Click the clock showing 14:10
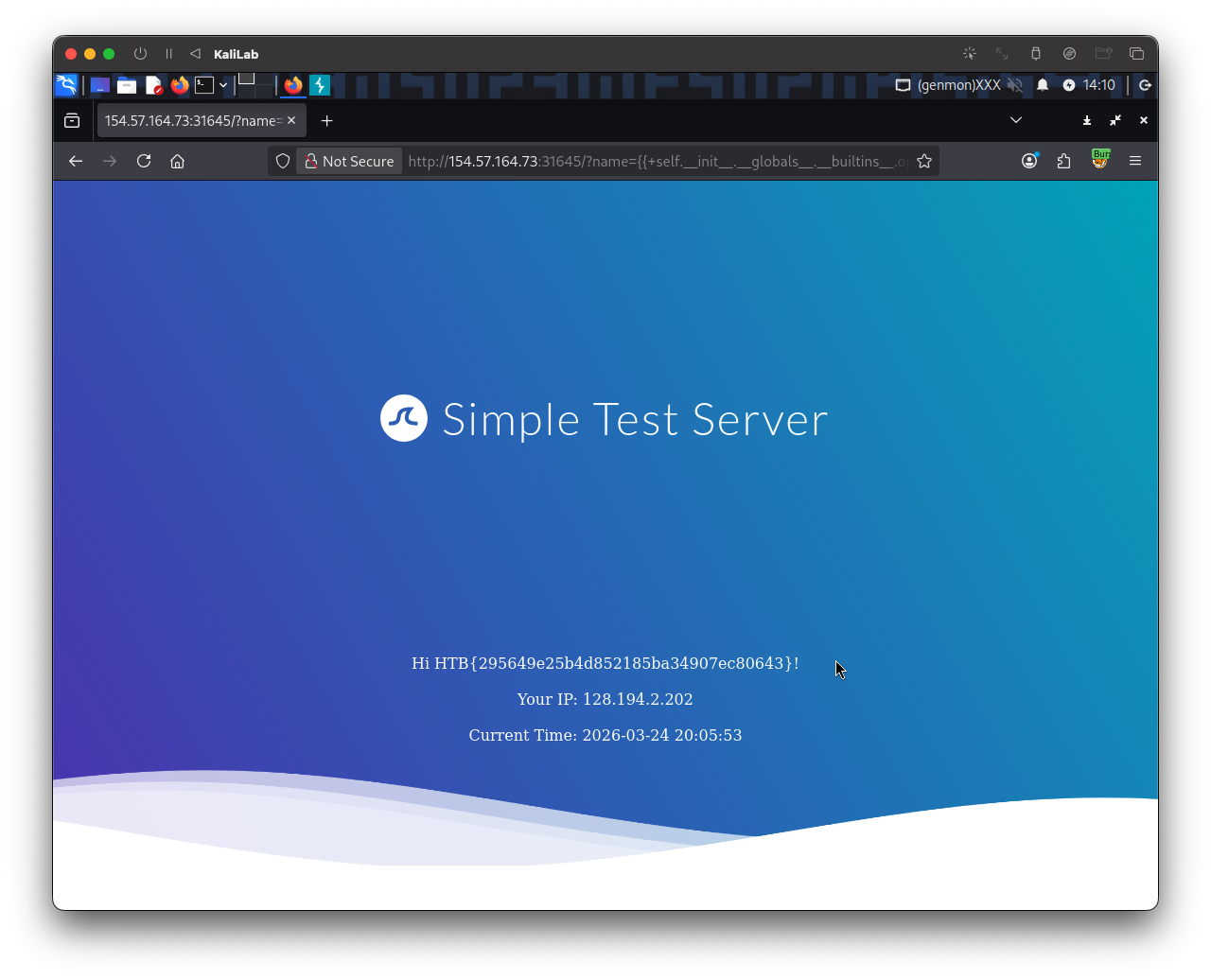 (1097, 85)
